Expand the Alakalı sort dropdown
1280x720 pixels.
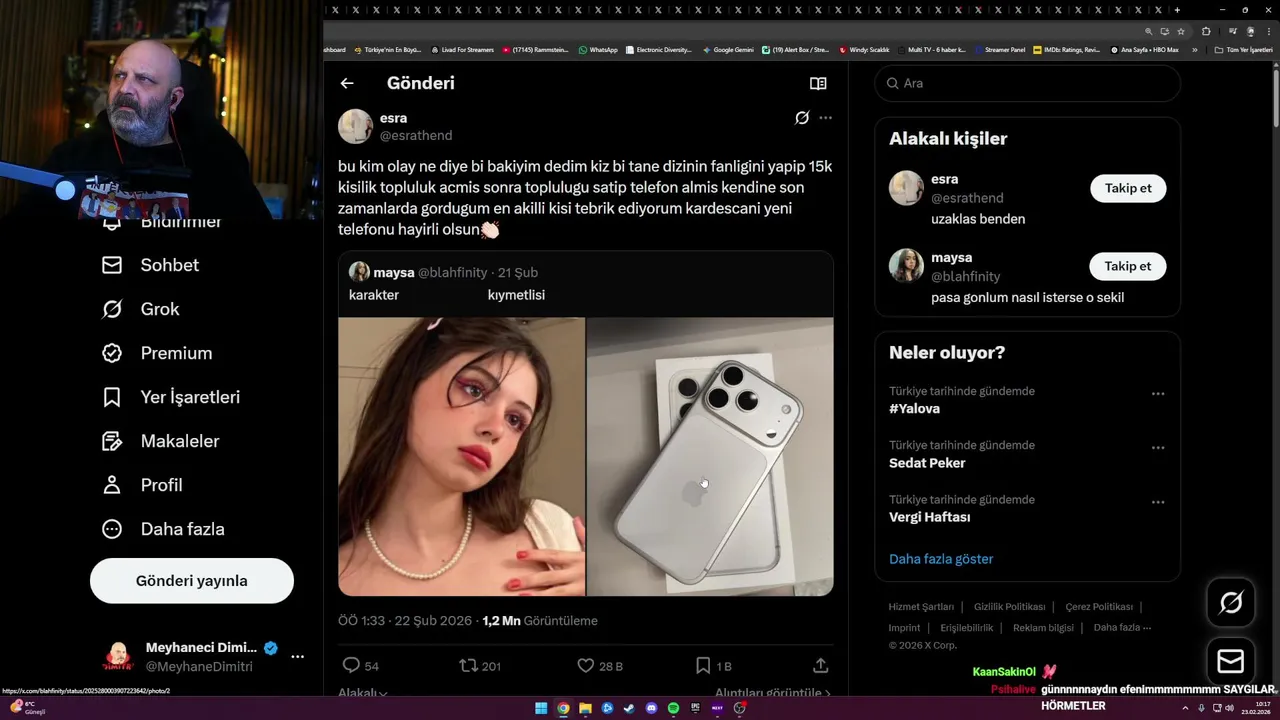coord(362,692)
